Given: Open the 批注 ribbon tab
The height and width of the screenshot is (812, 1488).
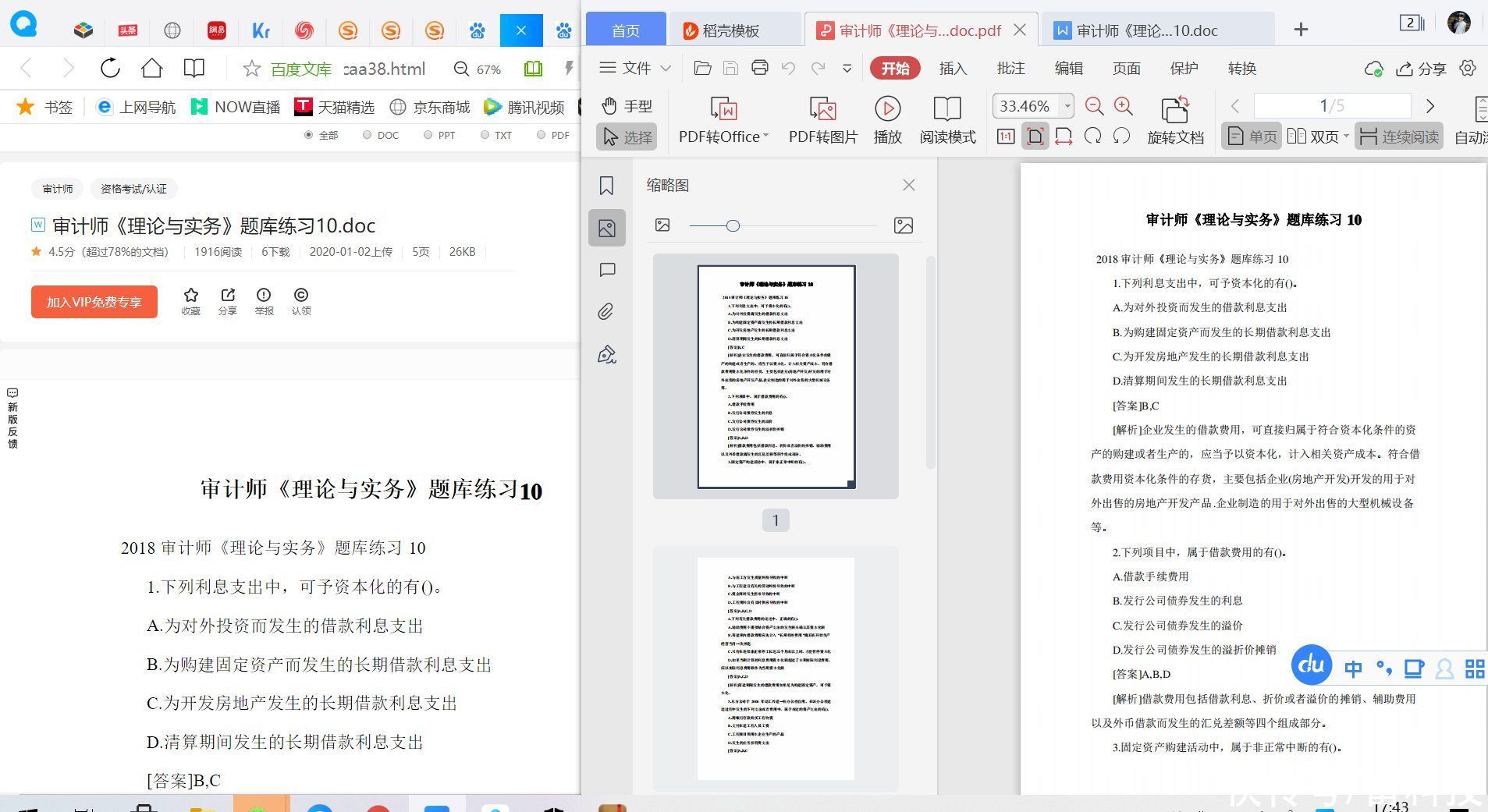Looking at the screenshot, I should point(1010,68).
